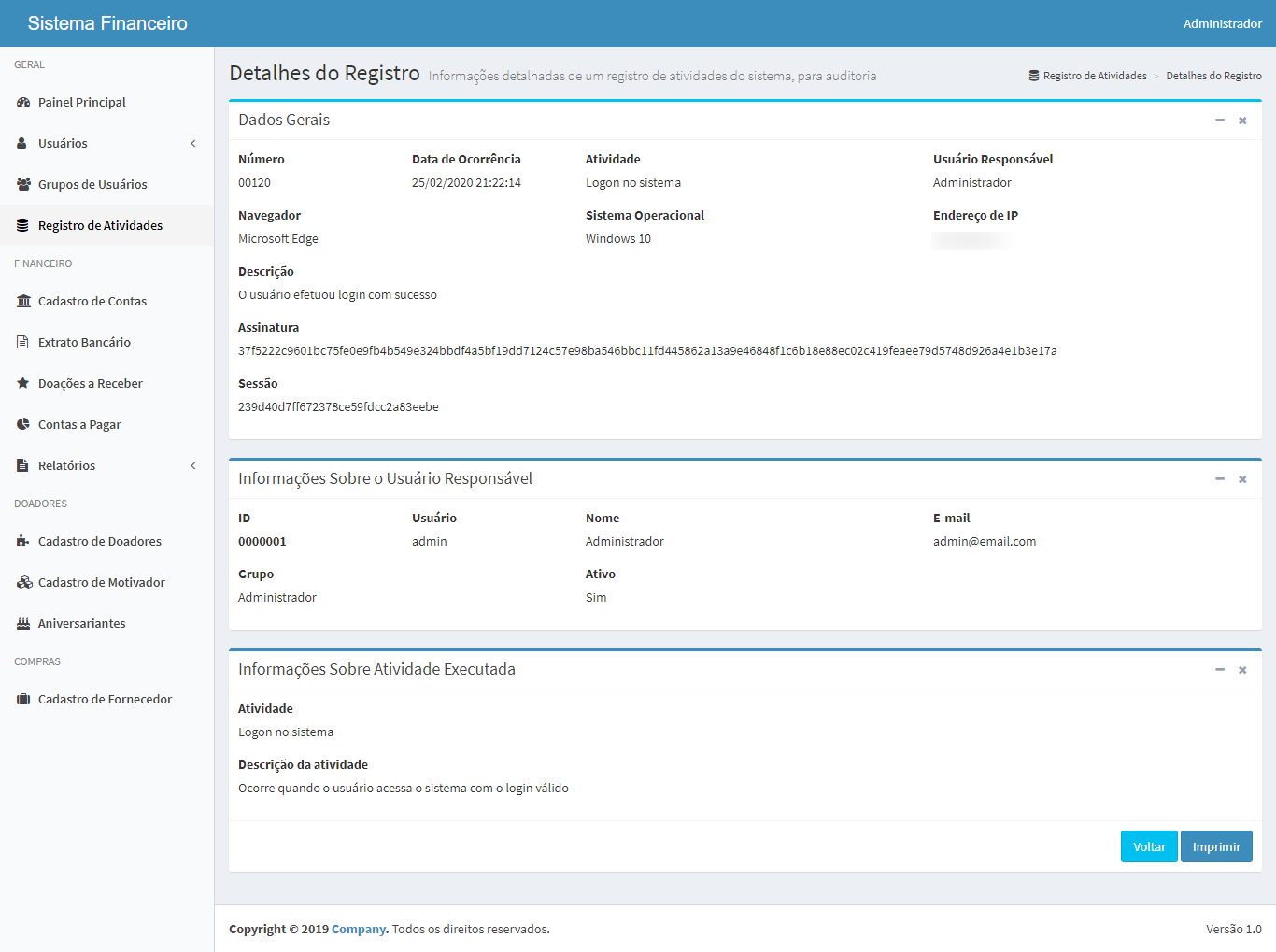Open Registro de Atividades in sidebar
The height and width of the screenshot is (952, 1276).
coord(100,225)
